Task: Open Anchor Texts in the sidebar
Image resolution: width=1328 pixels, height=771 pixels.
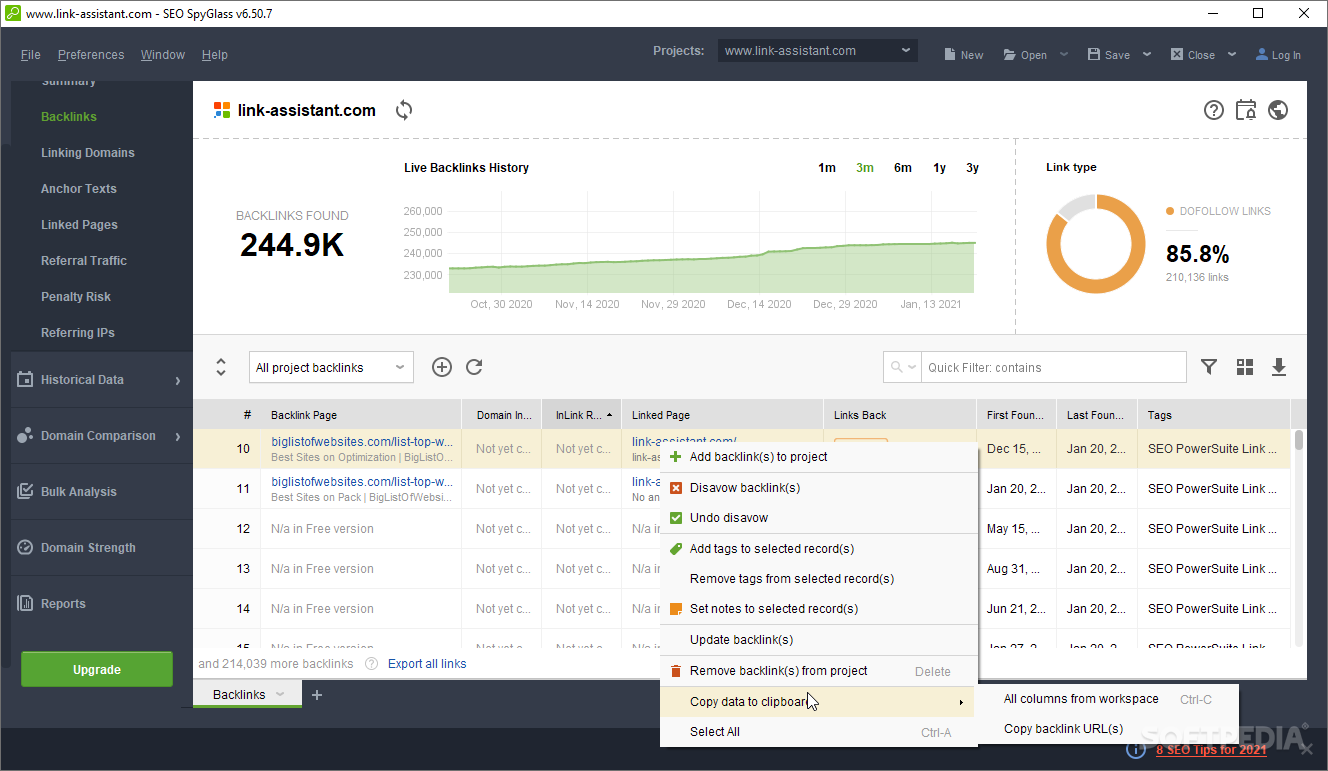Action: [79, 189]
